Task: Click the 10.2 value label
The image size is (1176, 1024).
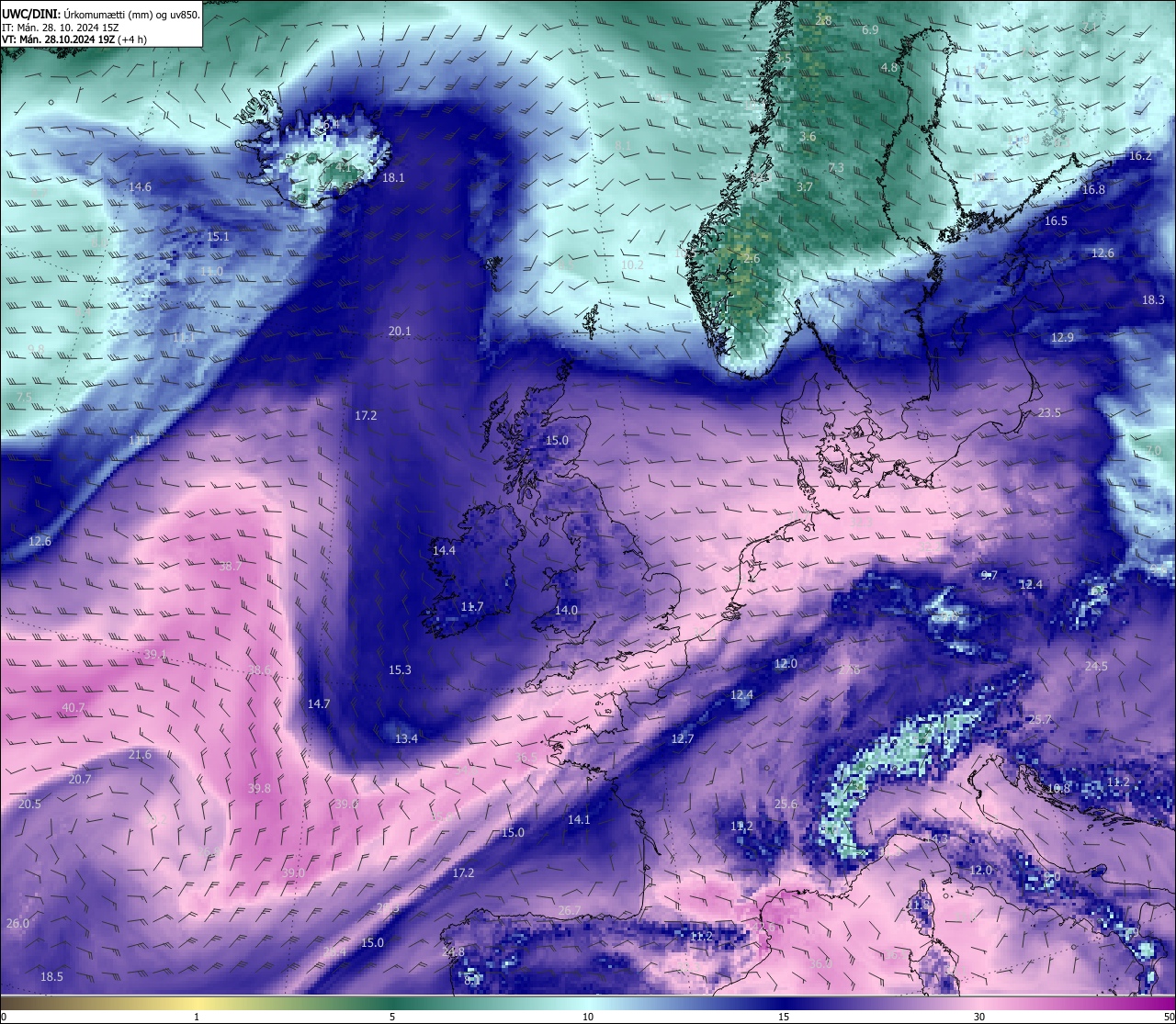Action: point(632,264)
